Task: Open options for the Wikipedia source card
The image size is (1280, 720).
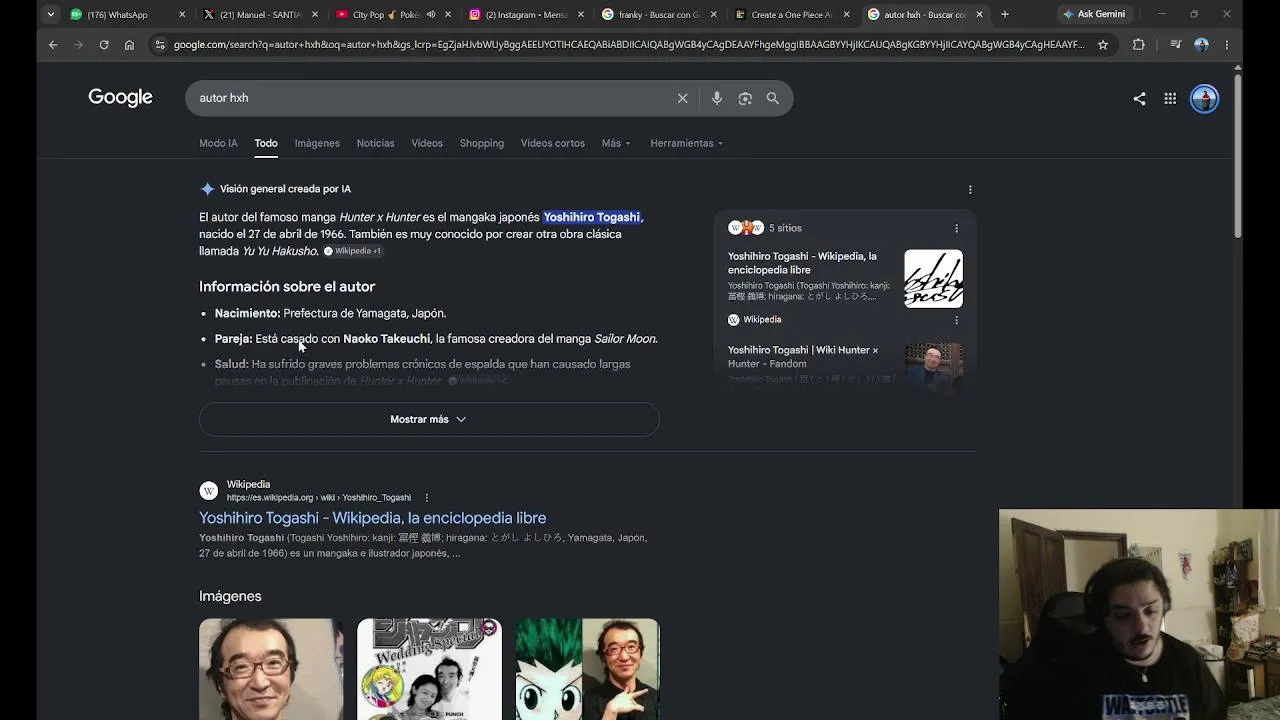Action: (956, 320)
